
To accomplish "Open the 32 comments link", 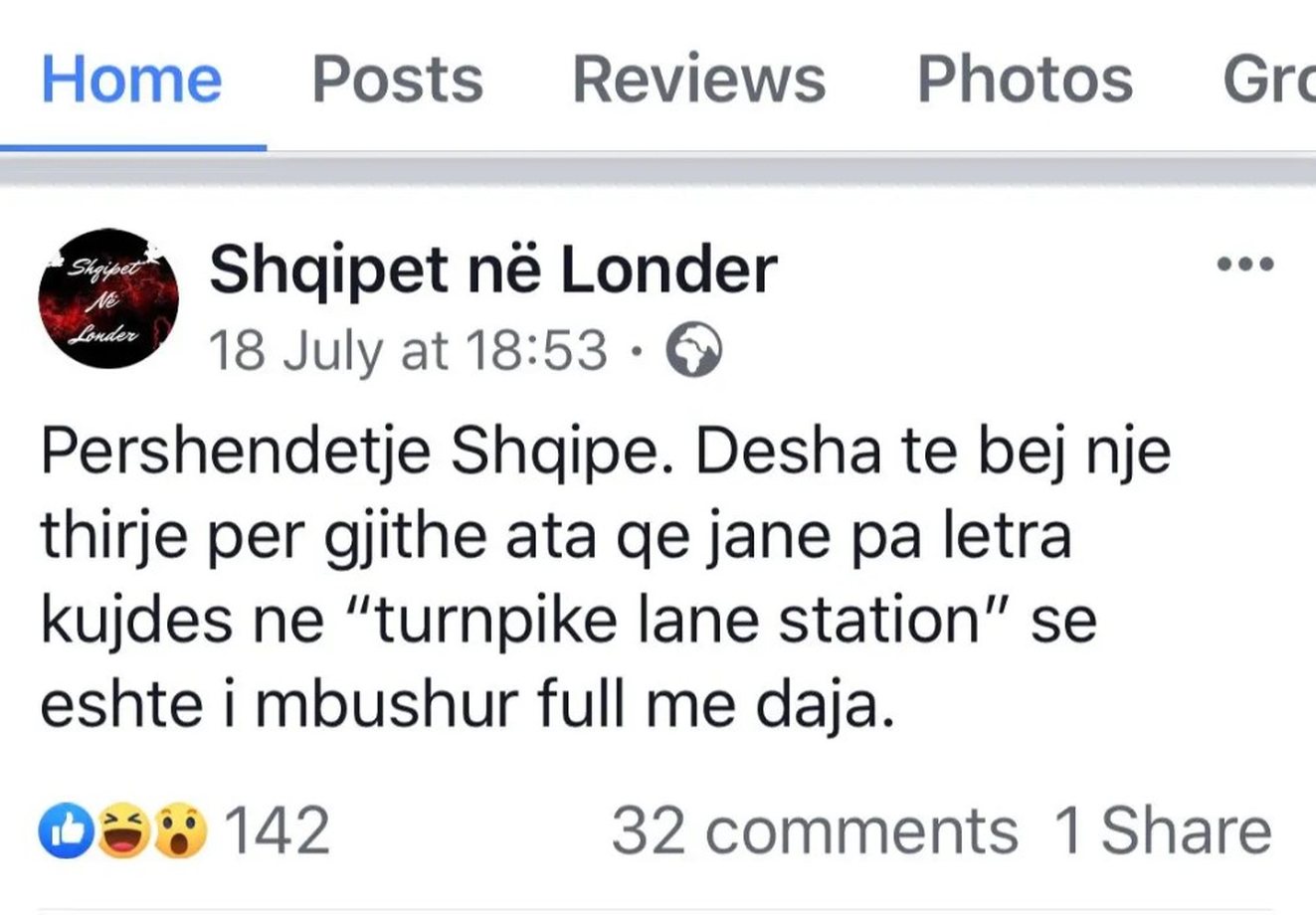I will (x=814, y=831).
